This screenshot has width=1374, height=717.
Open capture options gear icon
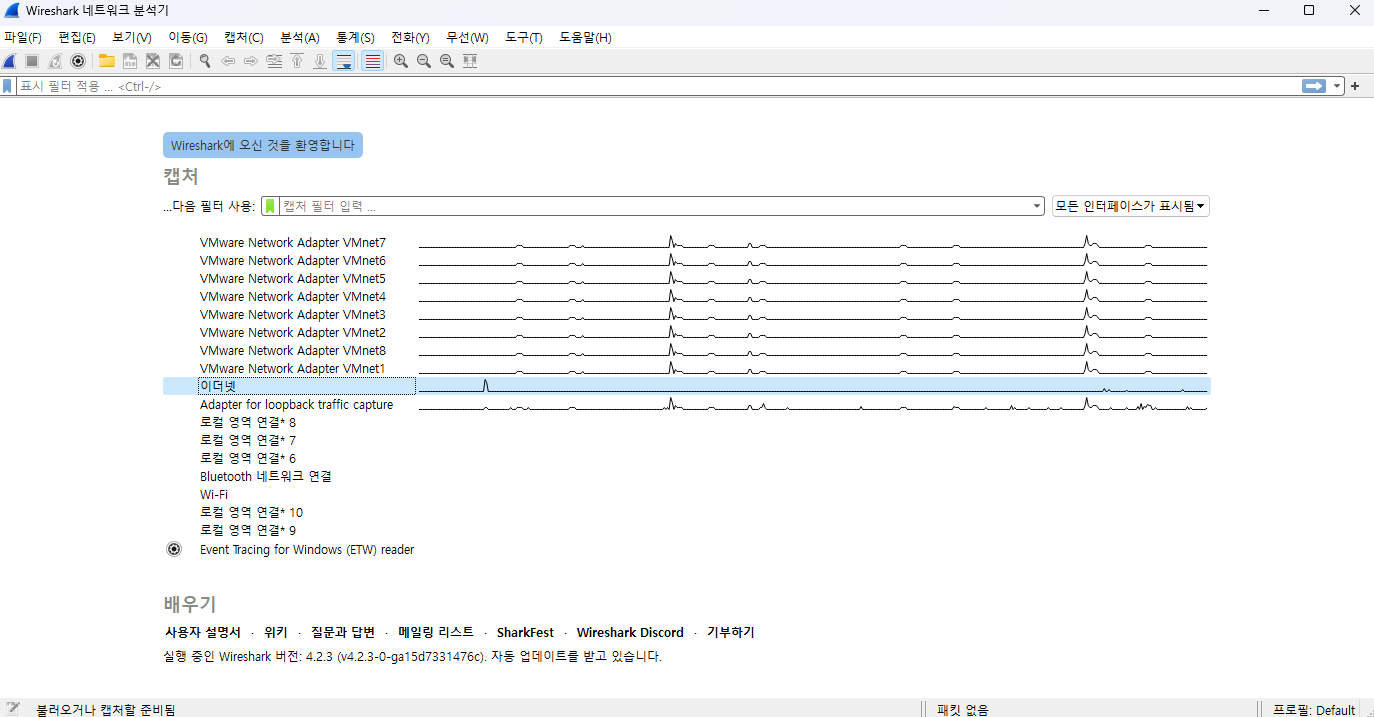(78, 61)
